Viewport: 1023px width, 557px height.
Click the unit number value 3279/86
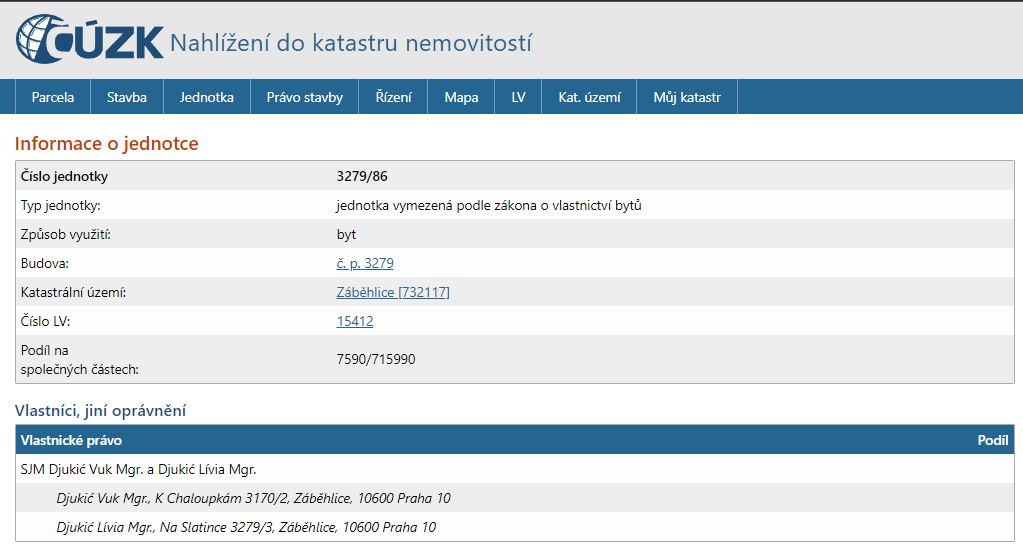tap(362, 177)
